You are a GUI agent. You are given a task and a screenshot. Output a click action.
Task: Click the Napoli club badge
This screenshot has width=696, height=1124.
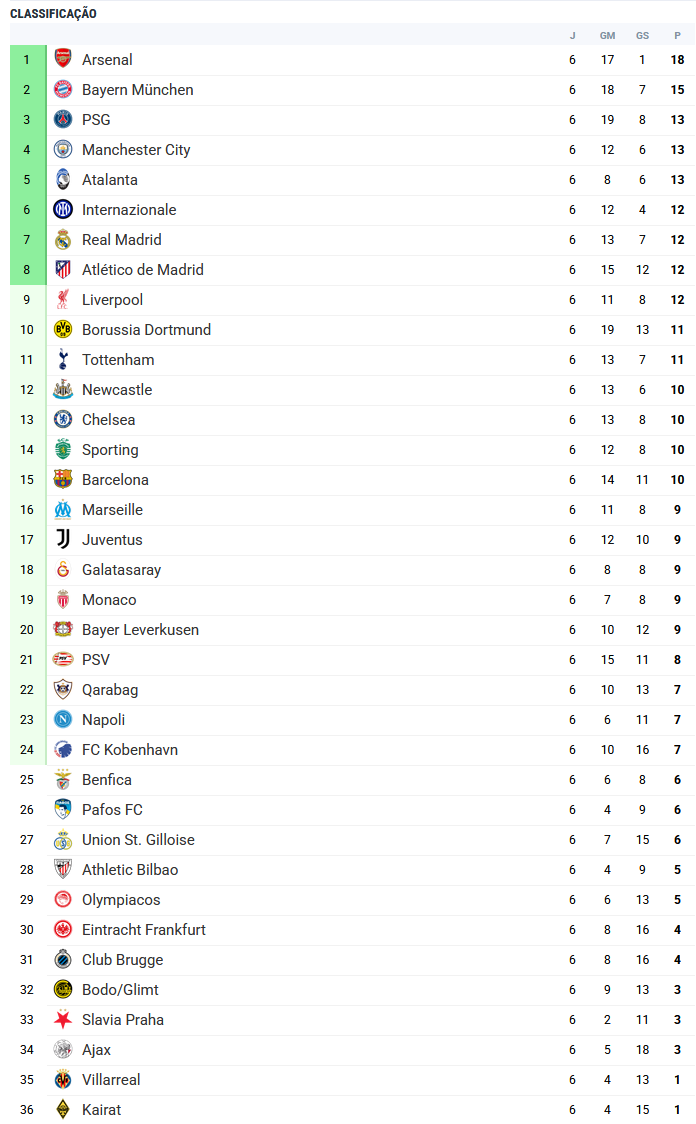[x=63, y=720]
